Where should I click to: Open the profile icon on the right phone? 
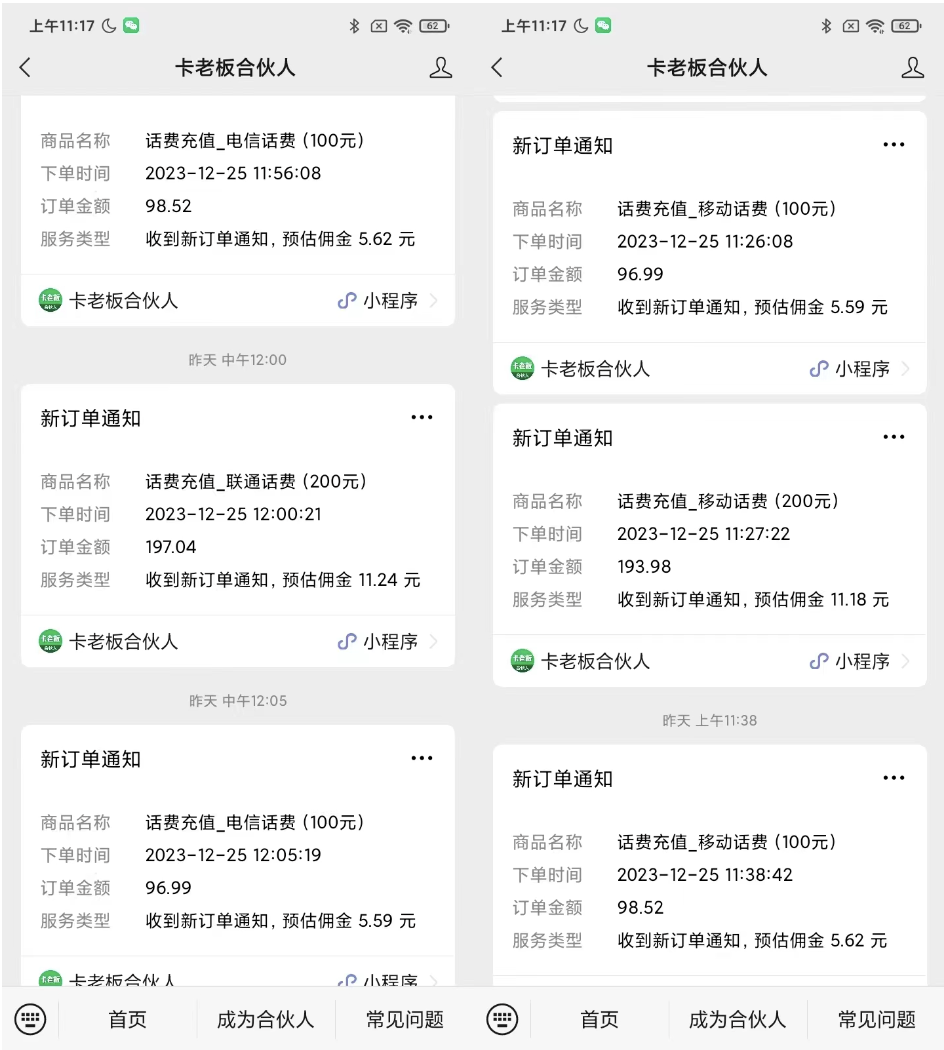point(913,68)
